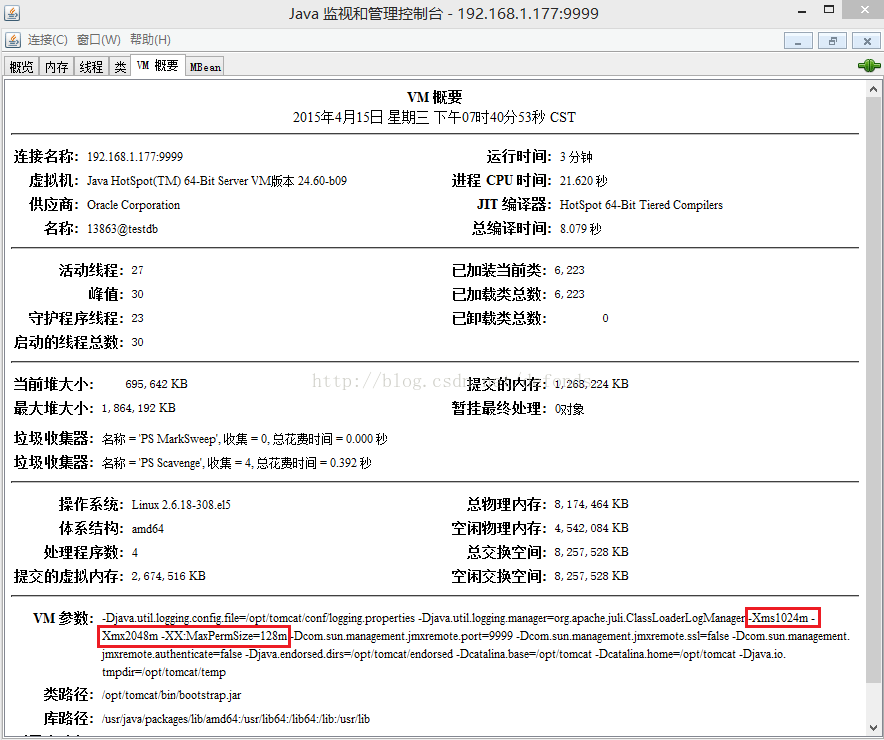Open the 窗口(W) menu

(x=99, y=40)
